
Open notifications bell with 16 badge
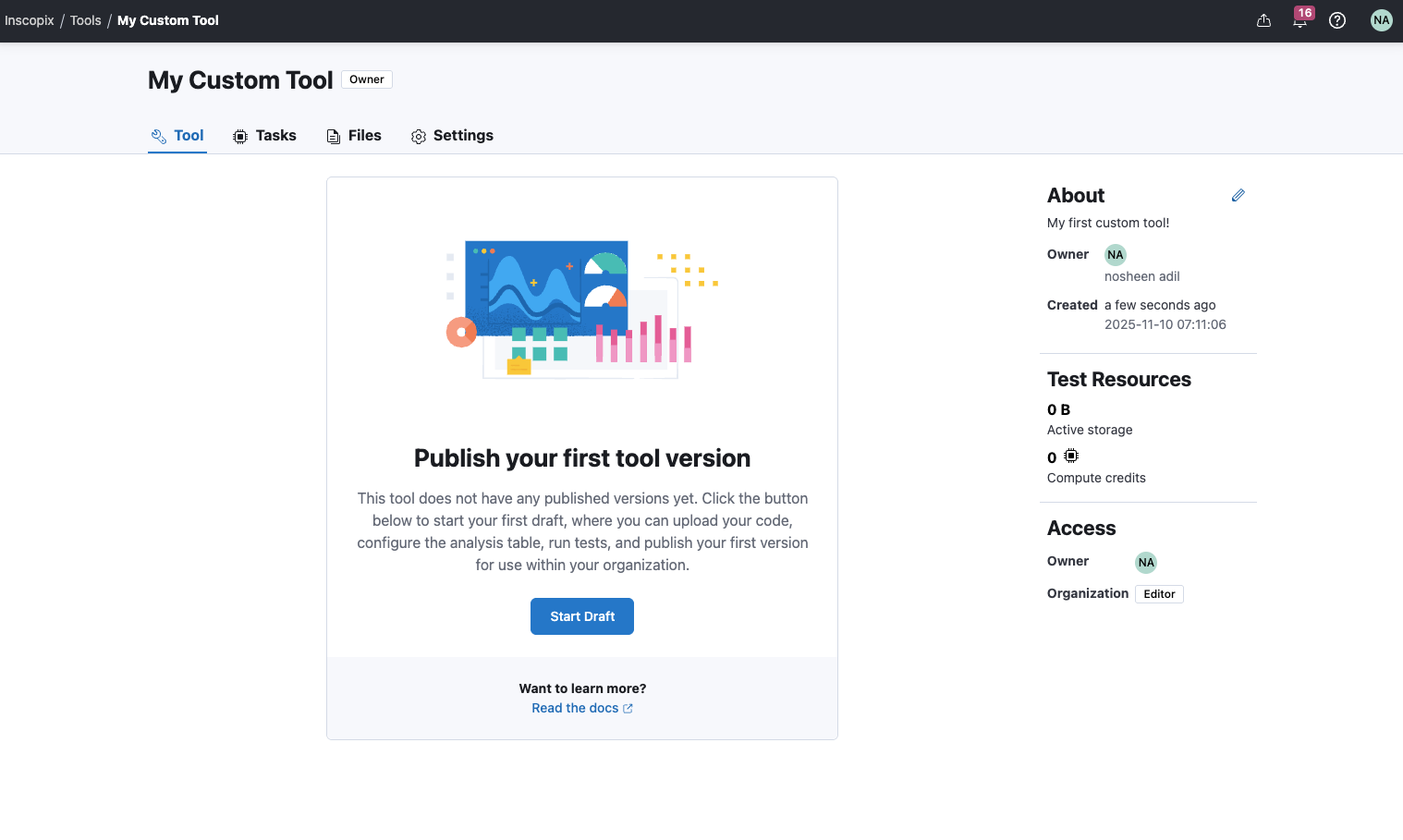(1299, 20)
